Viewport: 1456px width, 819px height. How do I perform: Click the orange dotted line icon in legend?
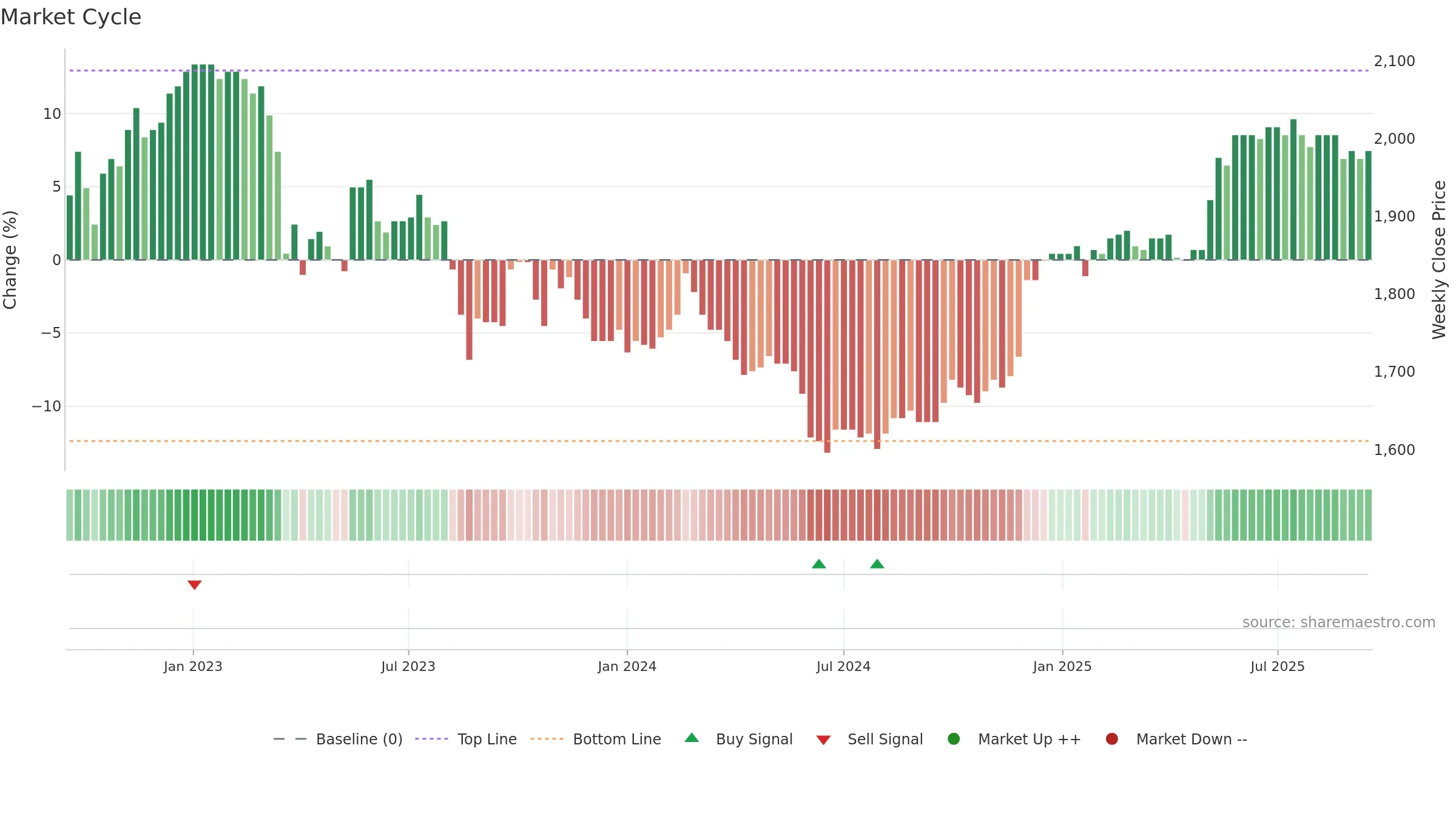pos(547,739)
